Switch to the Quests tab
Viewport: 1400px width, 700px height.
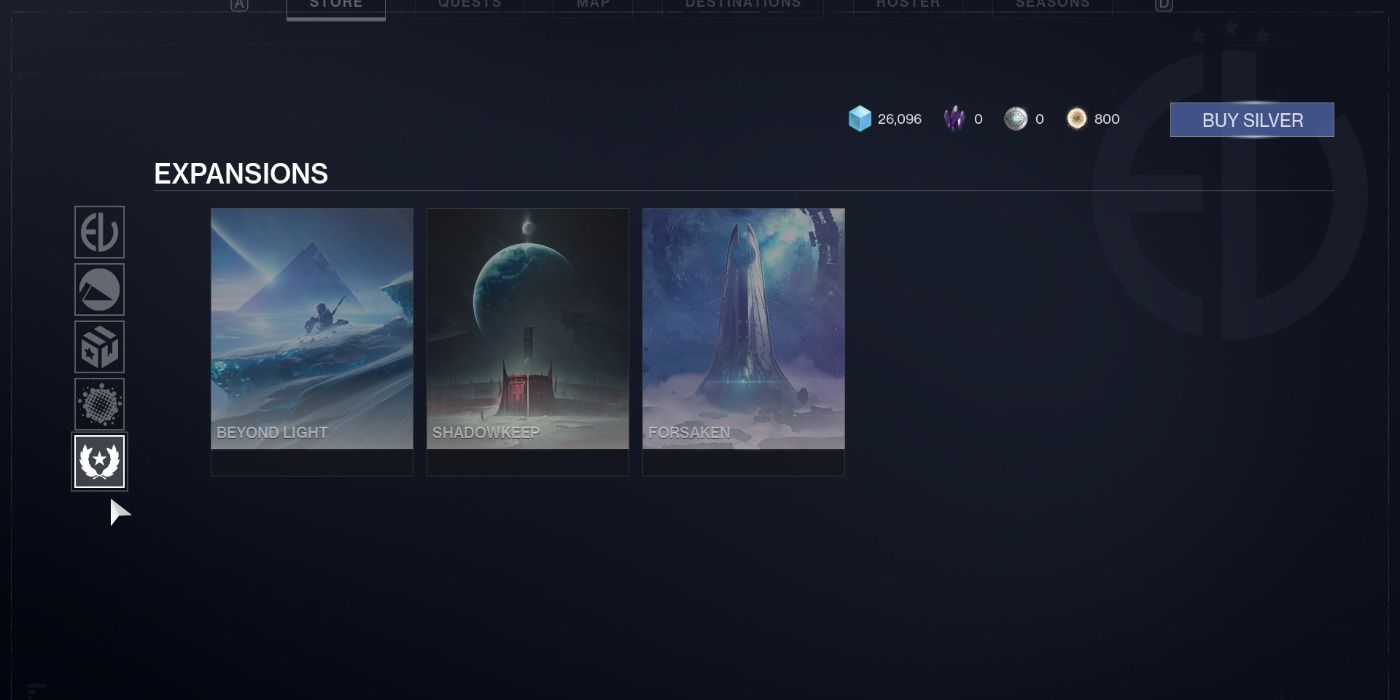(470, 5)
